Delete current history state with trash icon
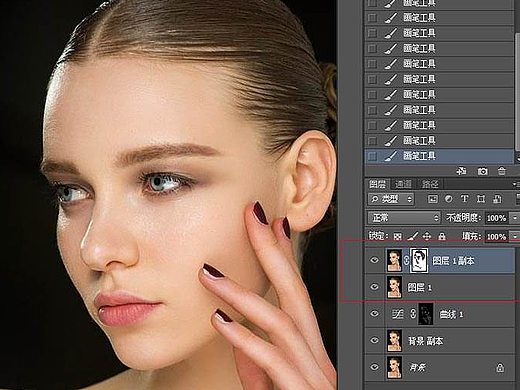 pyautogui.click(x=501, y=171)
